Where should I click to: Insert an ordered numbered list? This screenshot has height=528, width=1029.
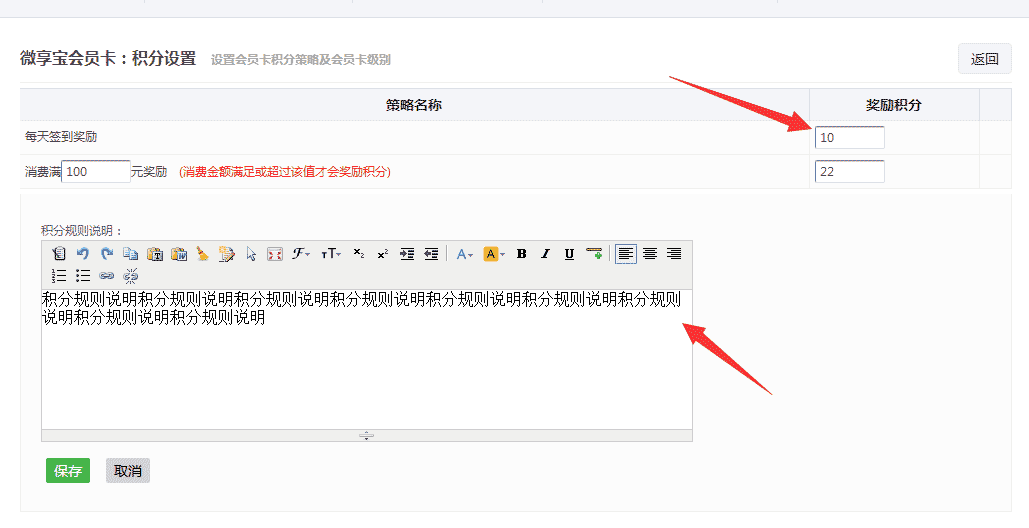[59, 276]
